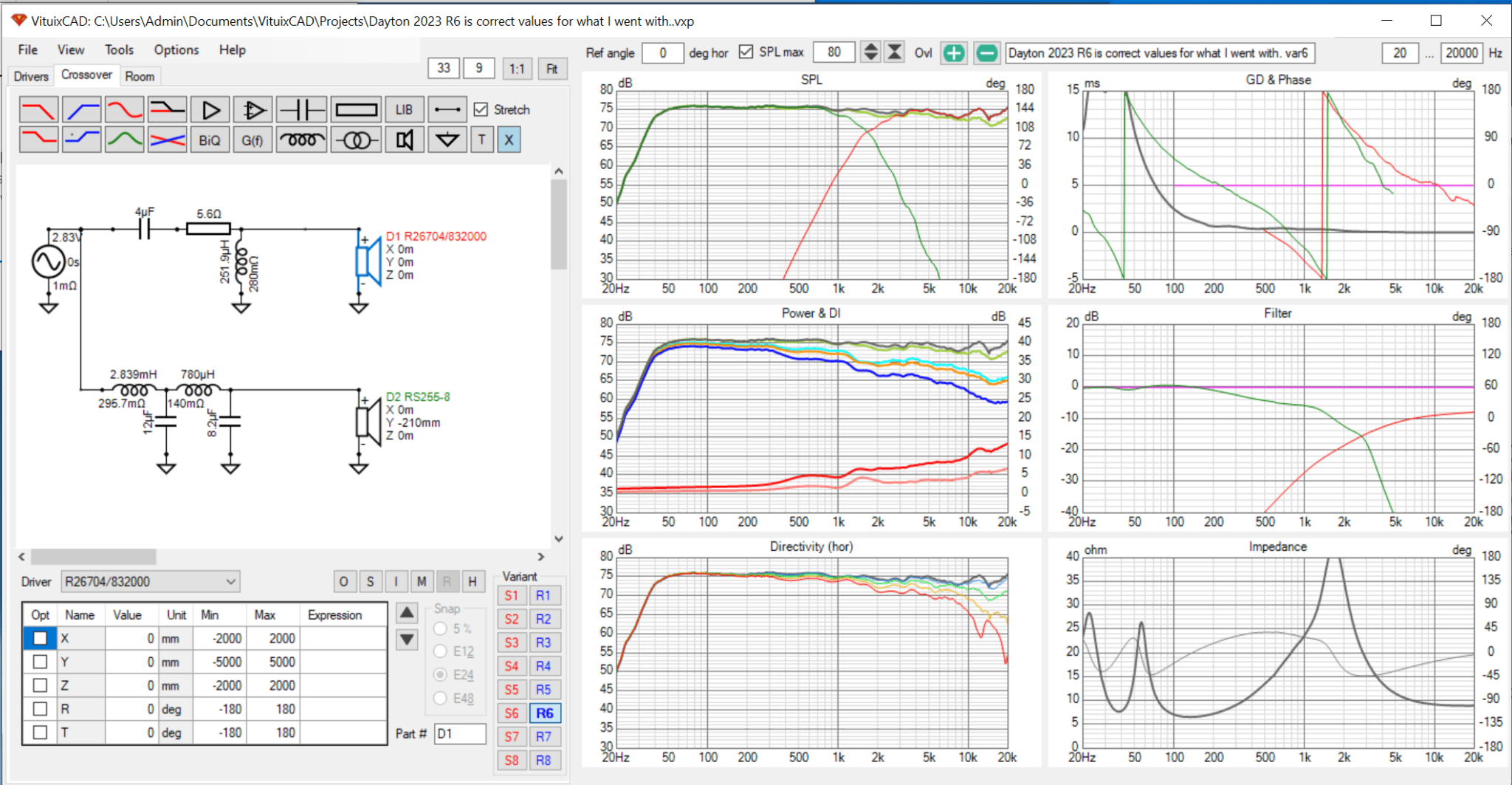Image resolution: width=1512 pixels, height=785 pixels.
Task: Click the H button beside the driver selector
Action: point(472,582)
